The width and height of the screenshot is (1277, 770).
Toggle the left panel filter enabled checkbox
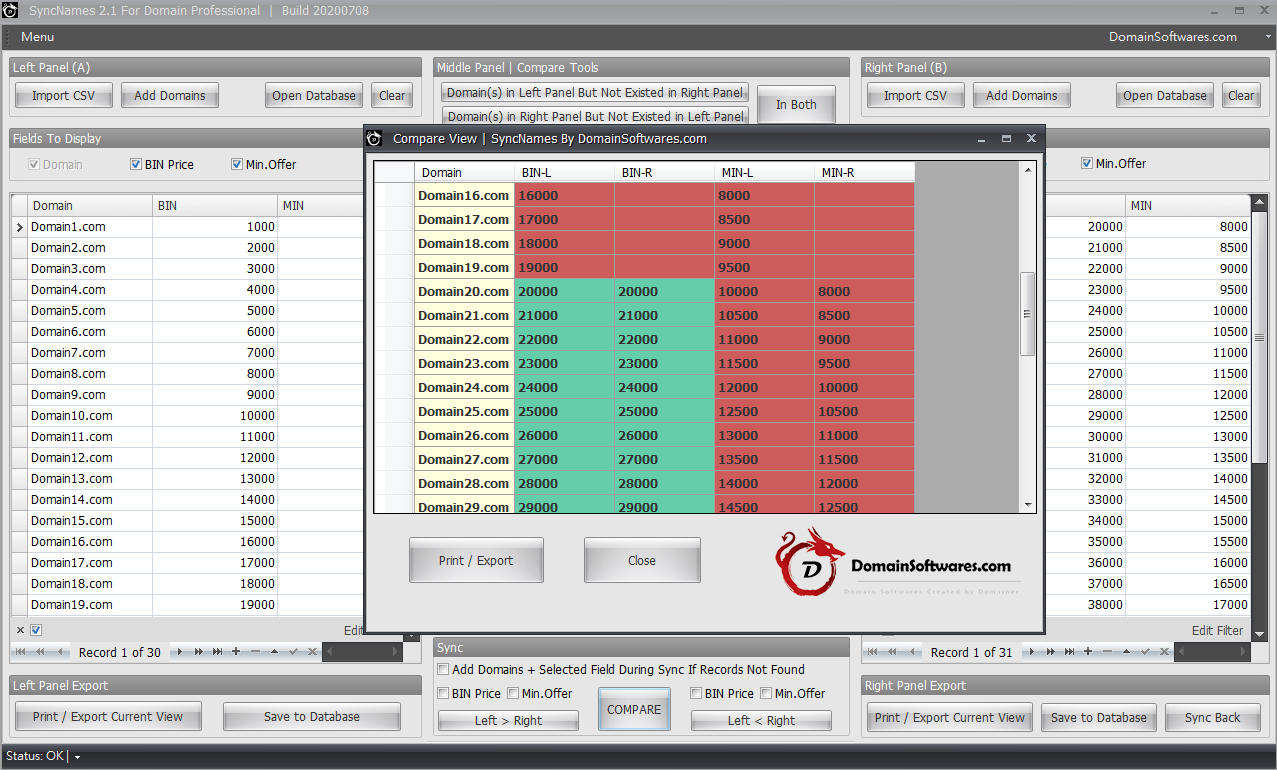point(36,630)
